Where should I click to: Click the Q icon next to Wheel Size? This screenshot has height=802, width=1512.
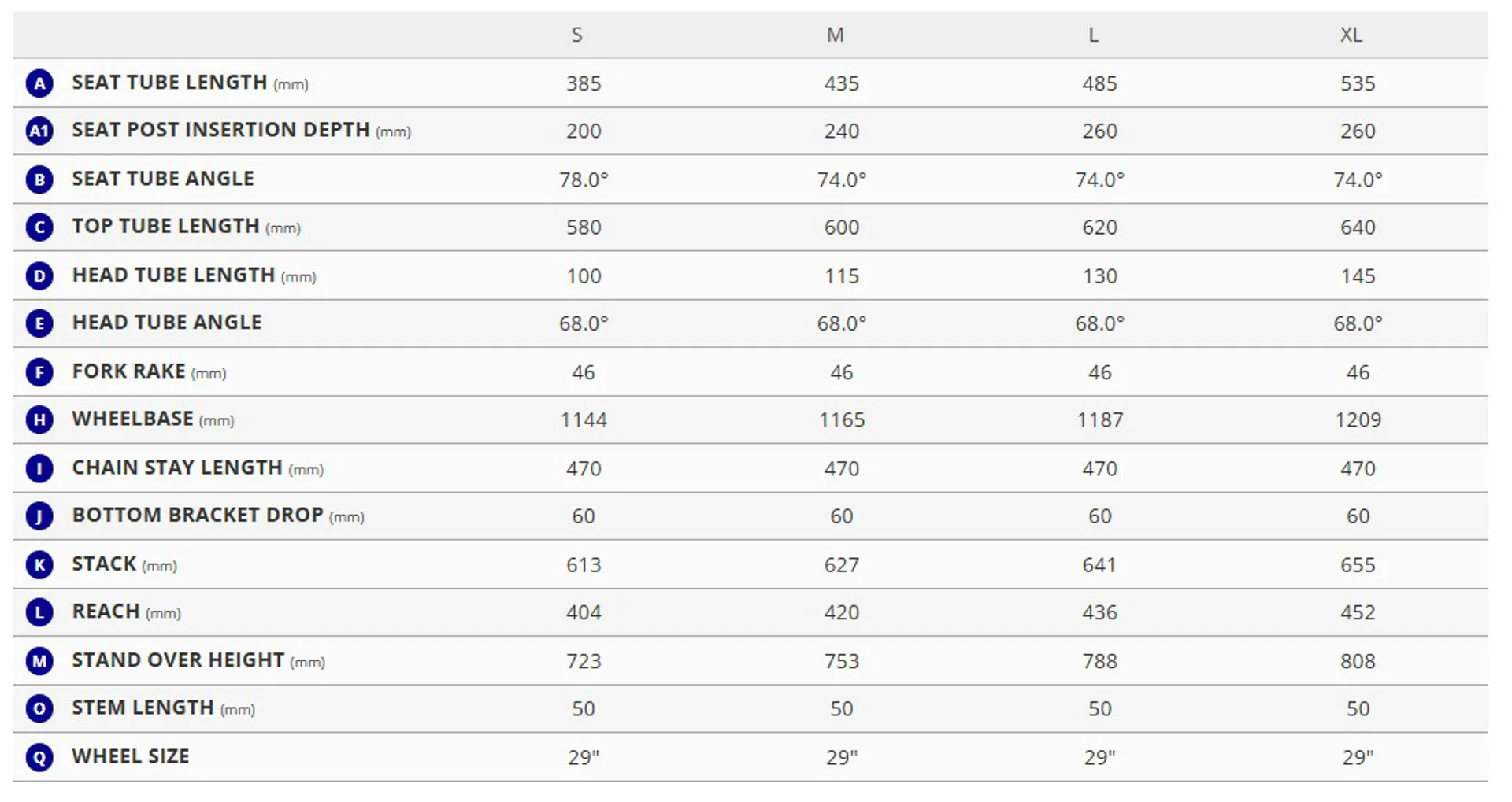pos(39,757)
